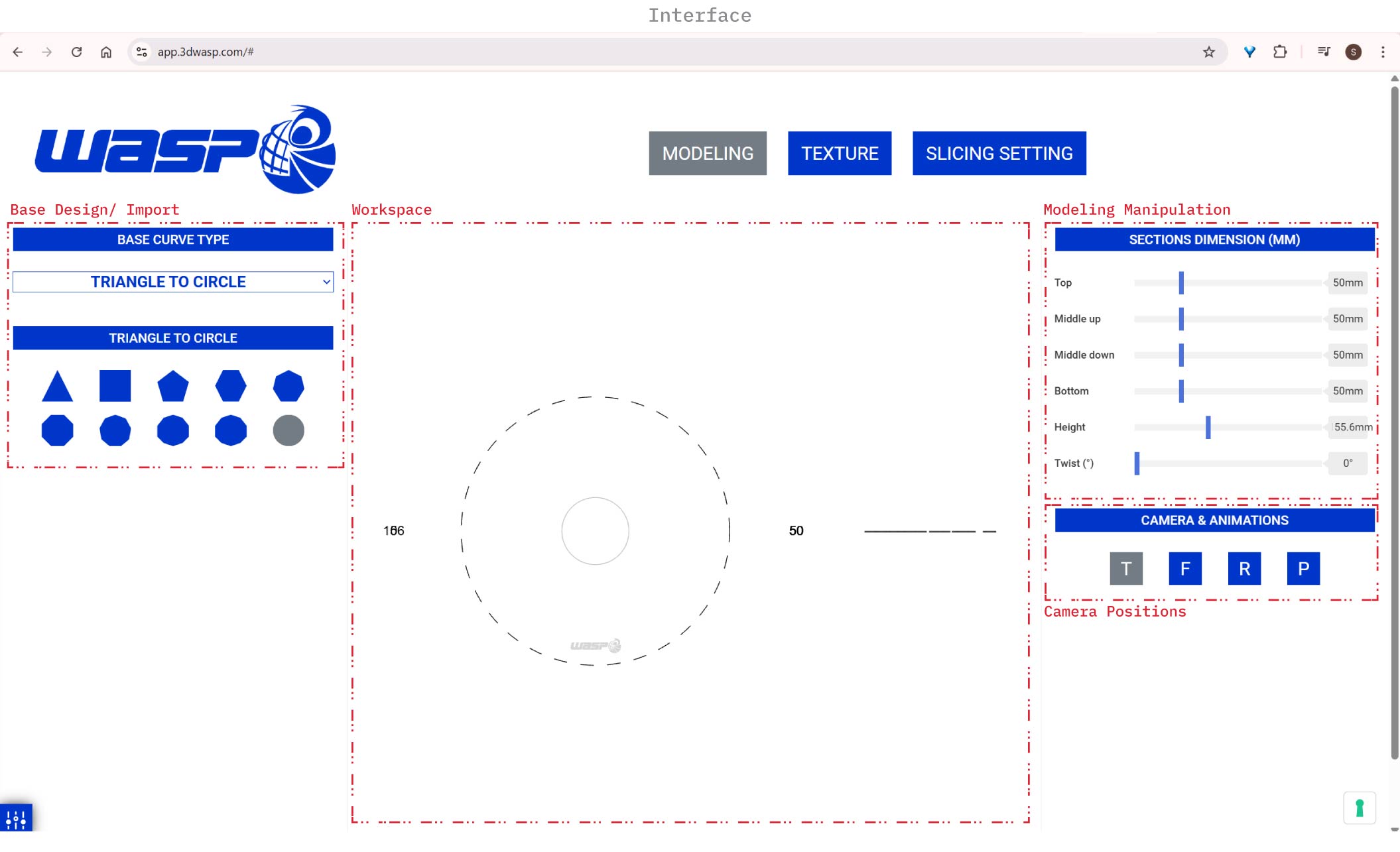Open the settings sliders icon at bottom-left
Screen dimensions: 1400x852
[x=16, y=819]
